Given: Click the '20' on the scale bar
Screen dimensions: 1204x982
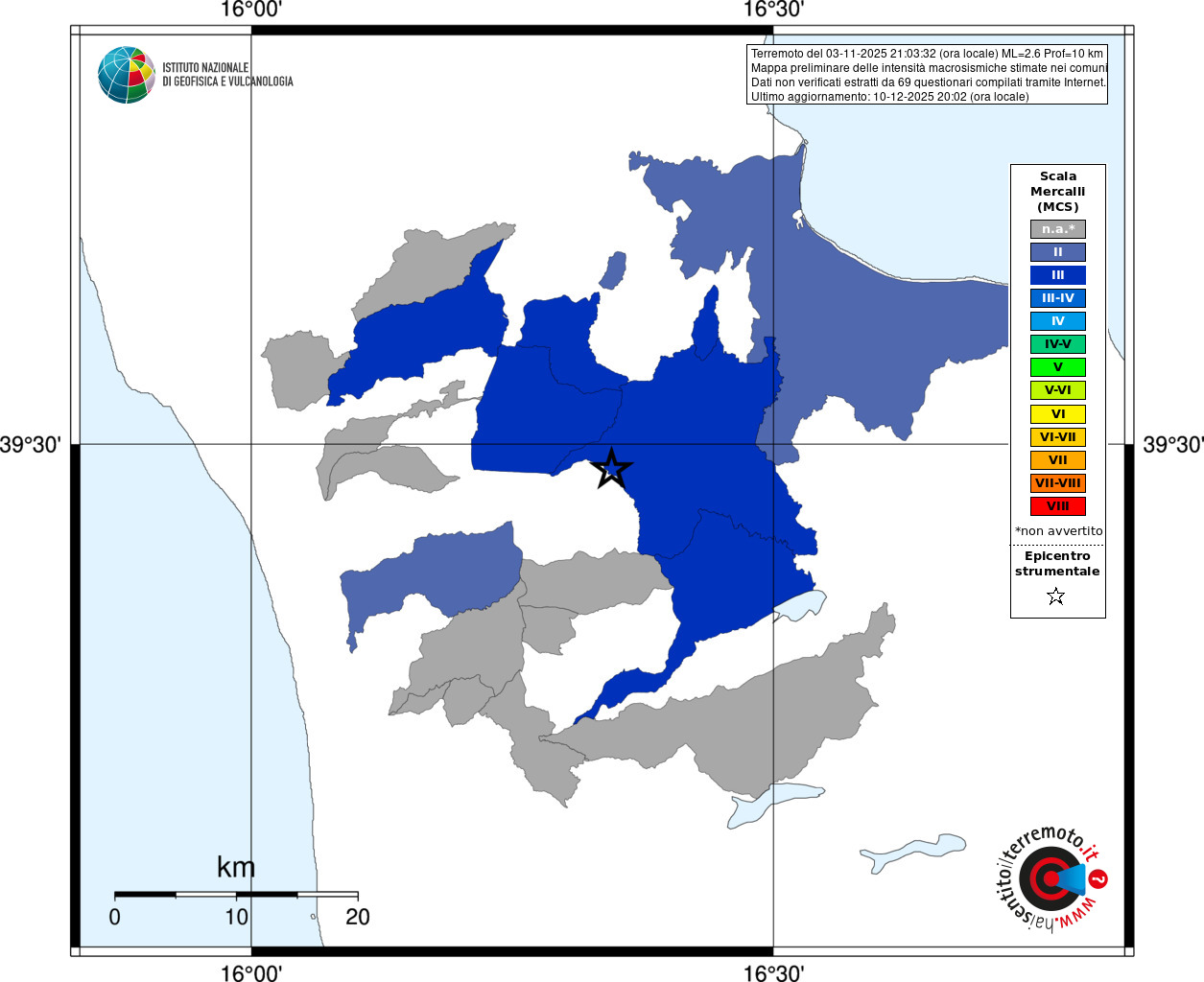Looking at the screenshot, I should (x=358, y=917).
